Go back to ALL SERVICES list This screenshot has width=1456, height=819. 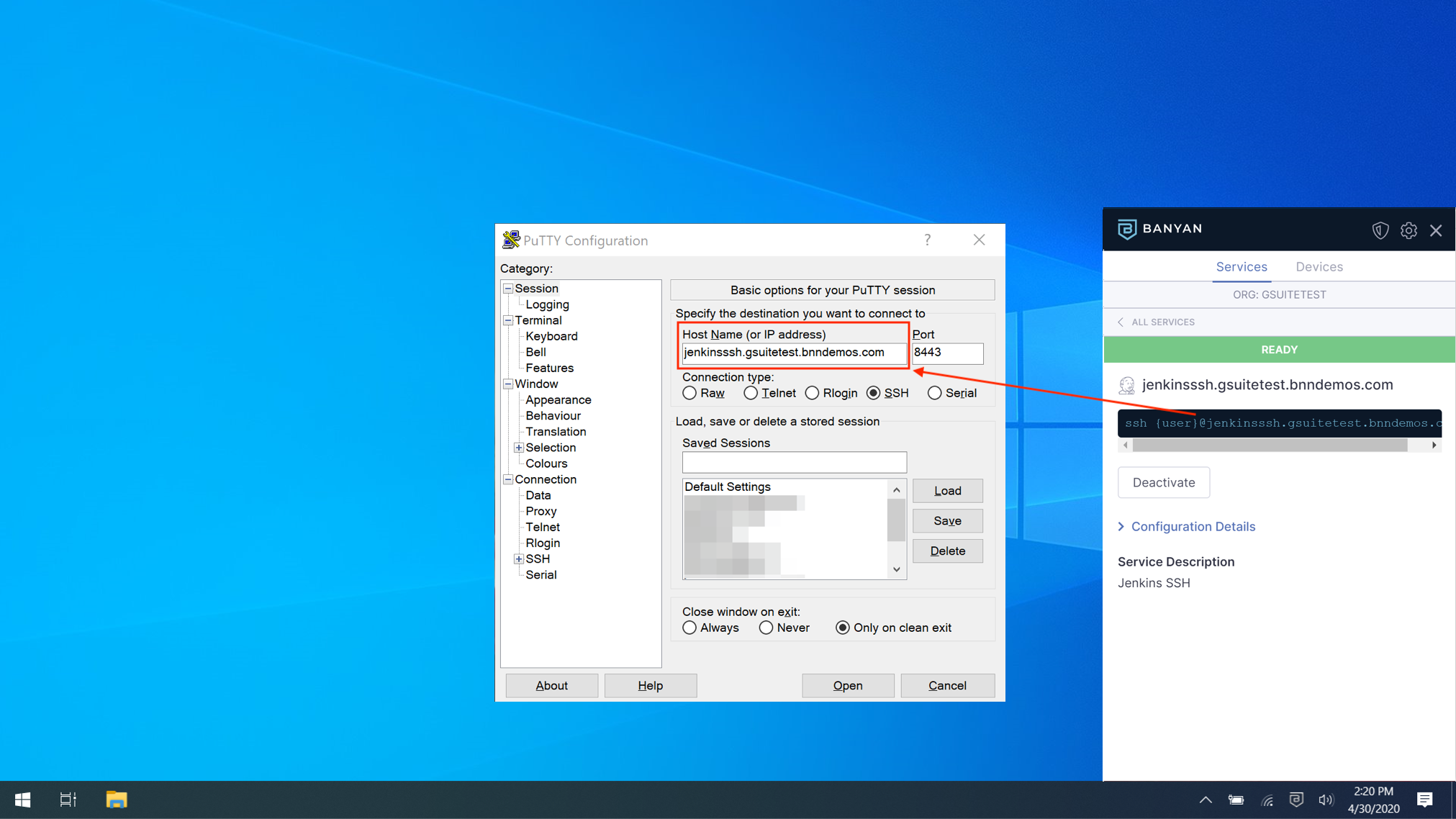point(1156,322)
